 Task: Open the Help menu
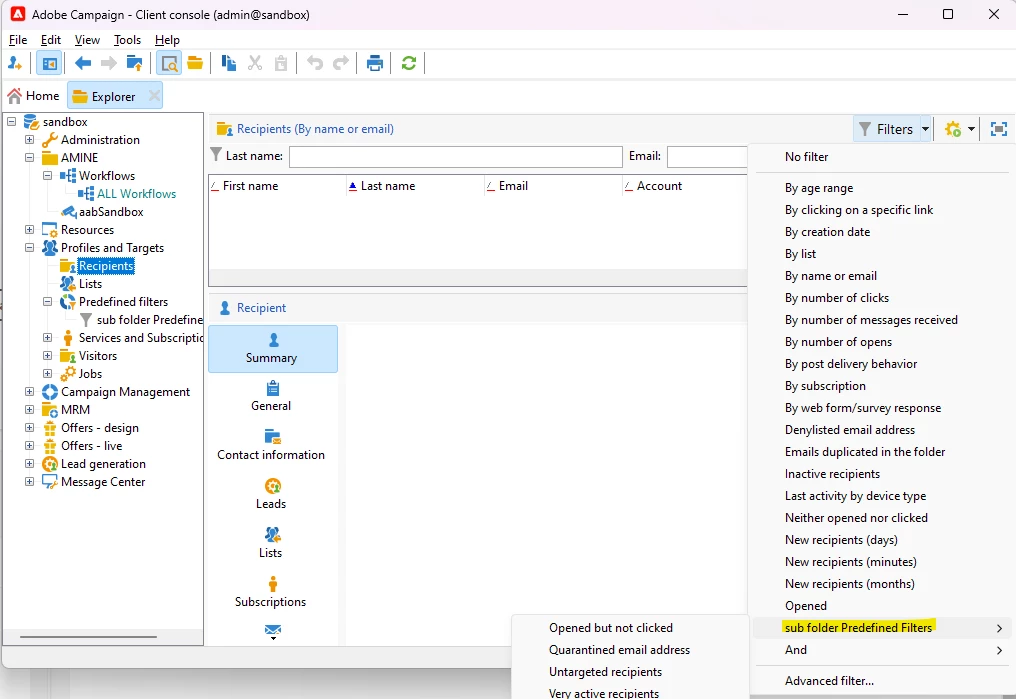(x=167, y=40)
